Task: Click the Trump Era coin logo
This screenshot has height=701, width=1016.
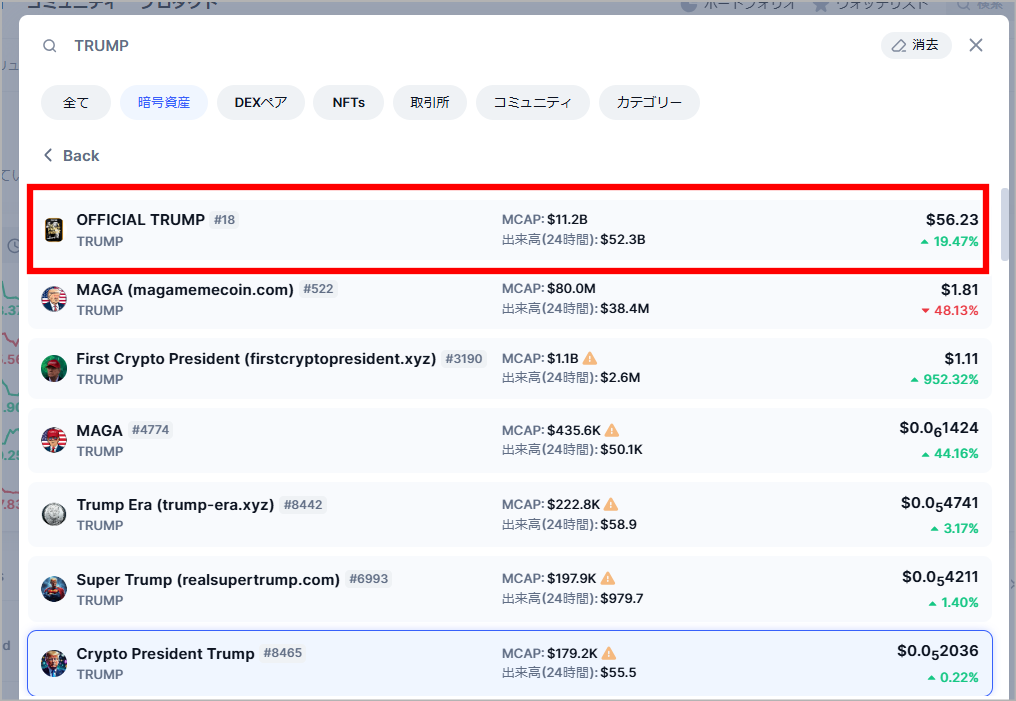Action: tap(54, 514)
